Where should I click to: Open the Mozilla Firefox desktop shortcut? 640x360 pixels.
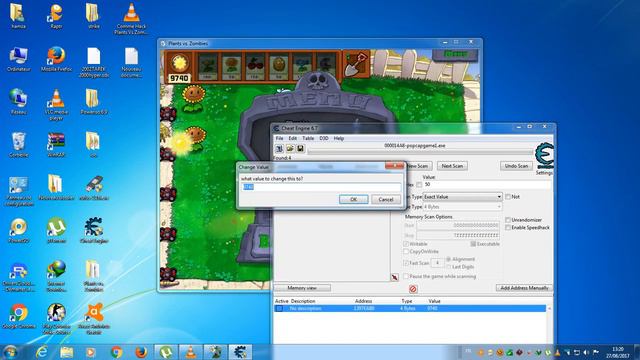click(56, 59)
